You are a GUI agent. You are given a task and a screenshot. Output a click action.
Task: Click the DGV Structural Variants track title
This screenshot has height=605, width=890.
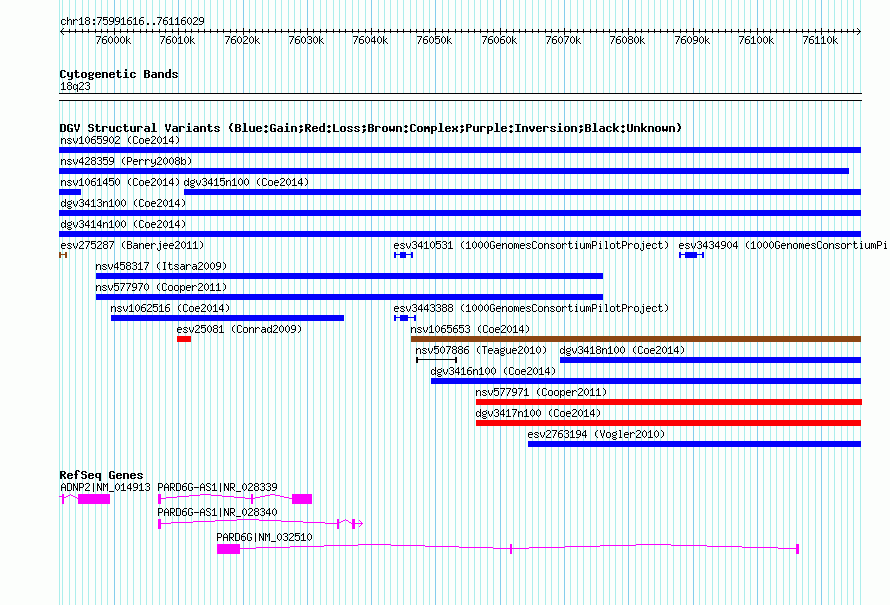pos(371,128)
